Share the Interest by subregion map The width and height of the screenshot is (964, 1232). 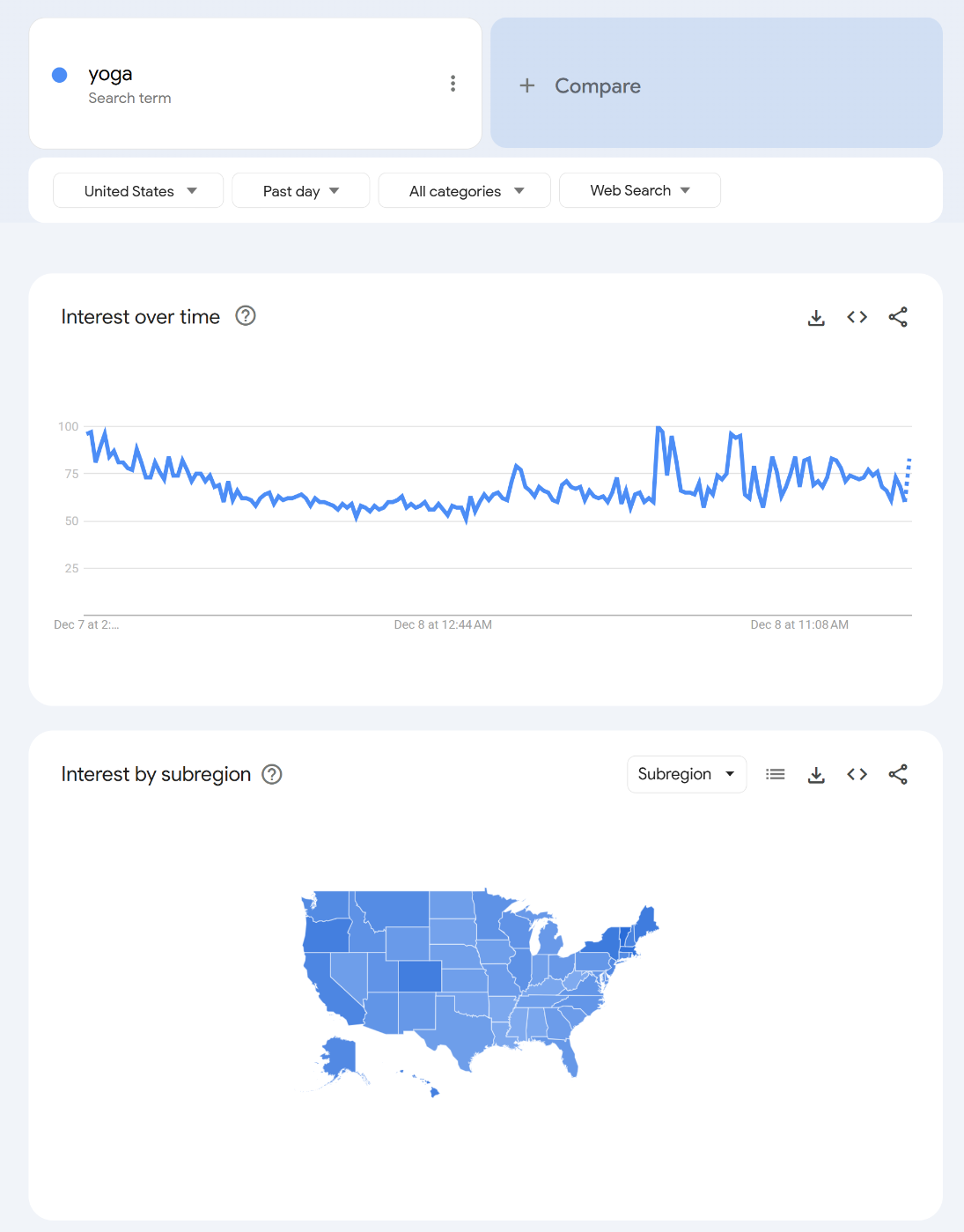coord(898,774)
